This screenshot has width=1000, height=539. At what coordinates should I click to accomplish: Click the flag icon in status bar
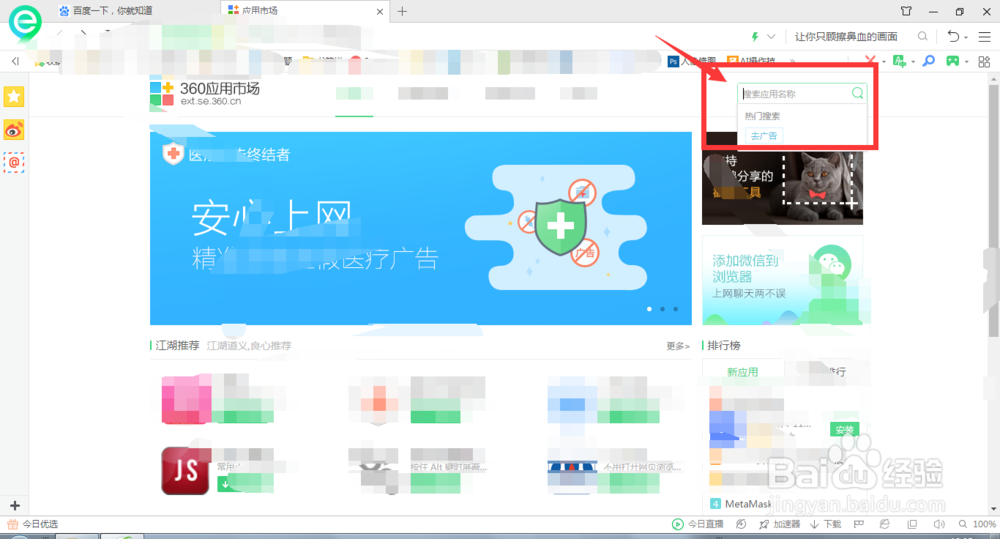coord(858,524)
